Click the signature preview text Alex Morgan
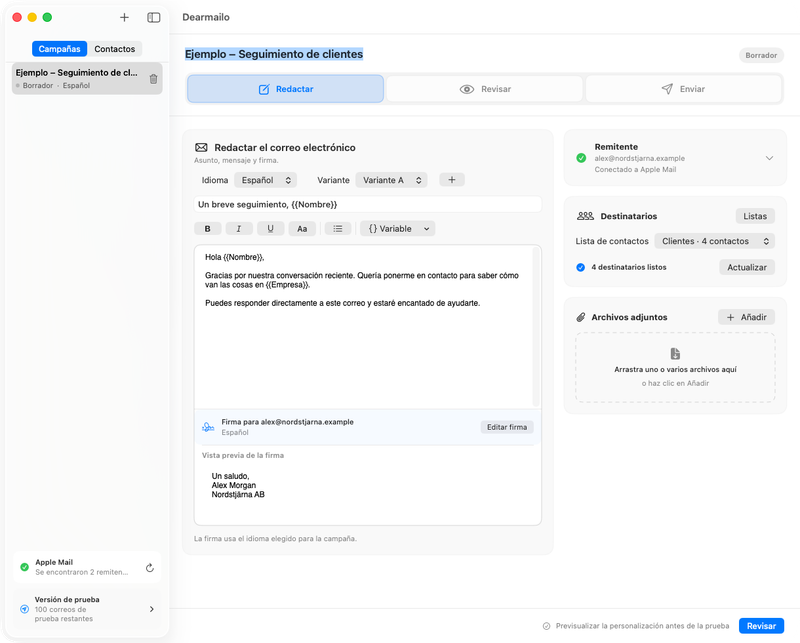This screenshot has width=800, height=643. coord(234,485)
